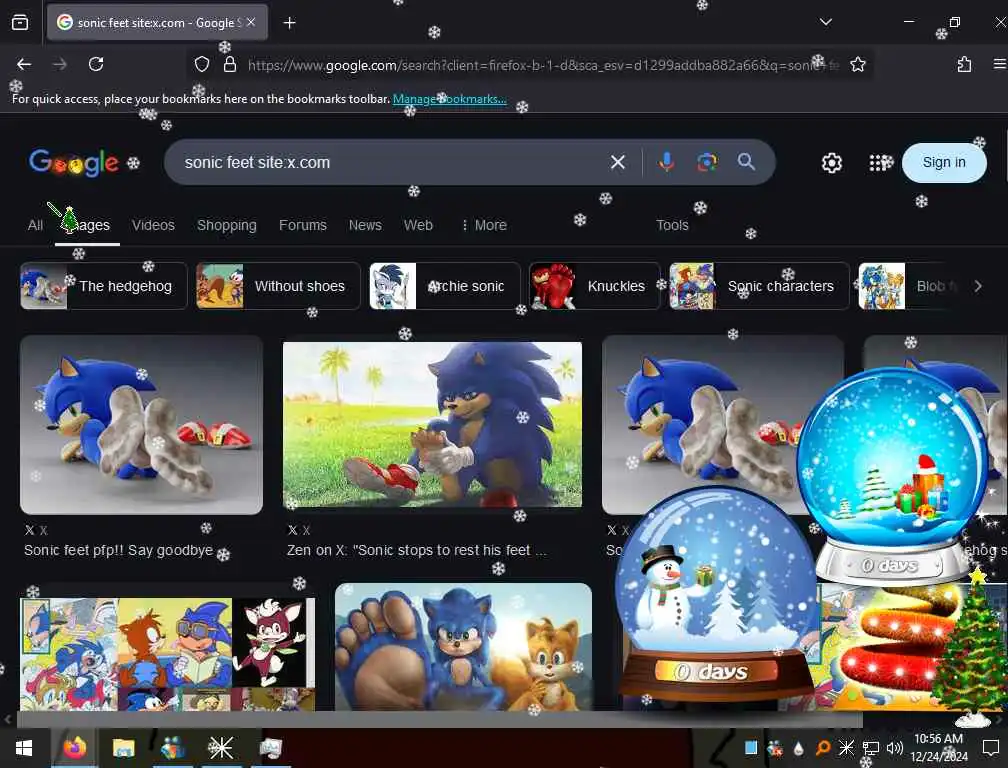Switch to the Shopping tab
1008x768 pixels.
pyautogui.click(x=226, y=225)
